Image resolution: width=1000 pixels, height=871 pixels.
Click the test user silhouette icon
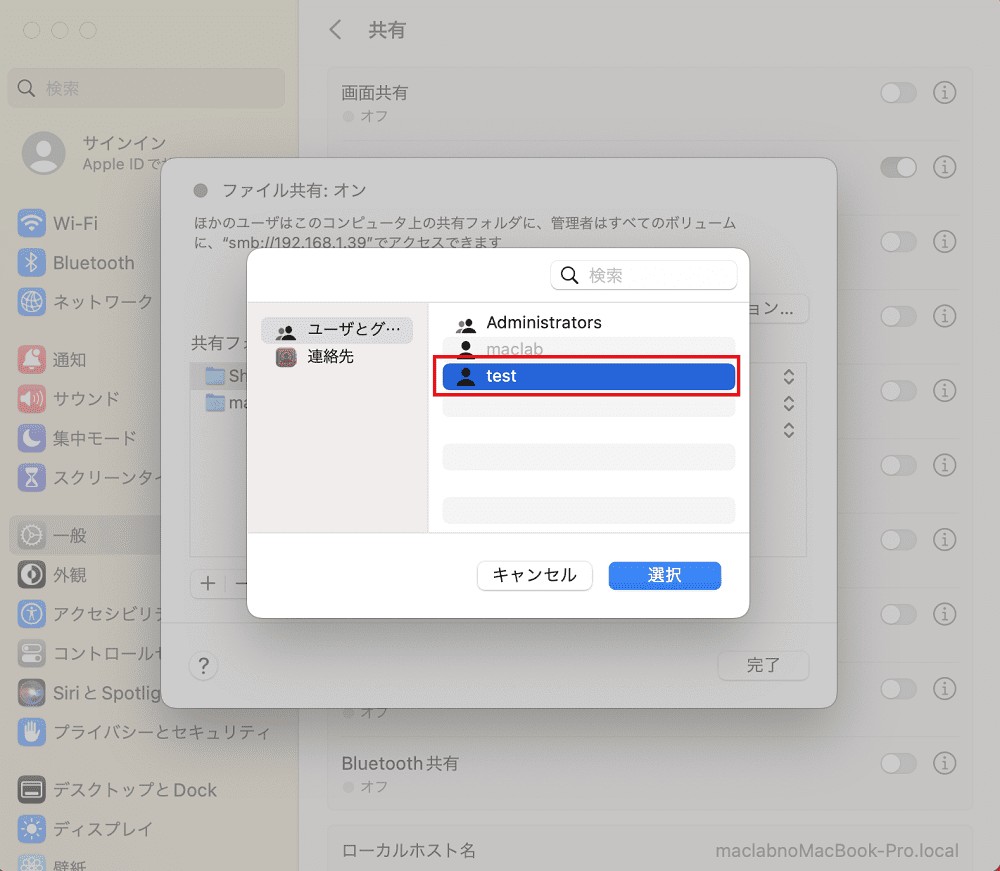(466, 377)
